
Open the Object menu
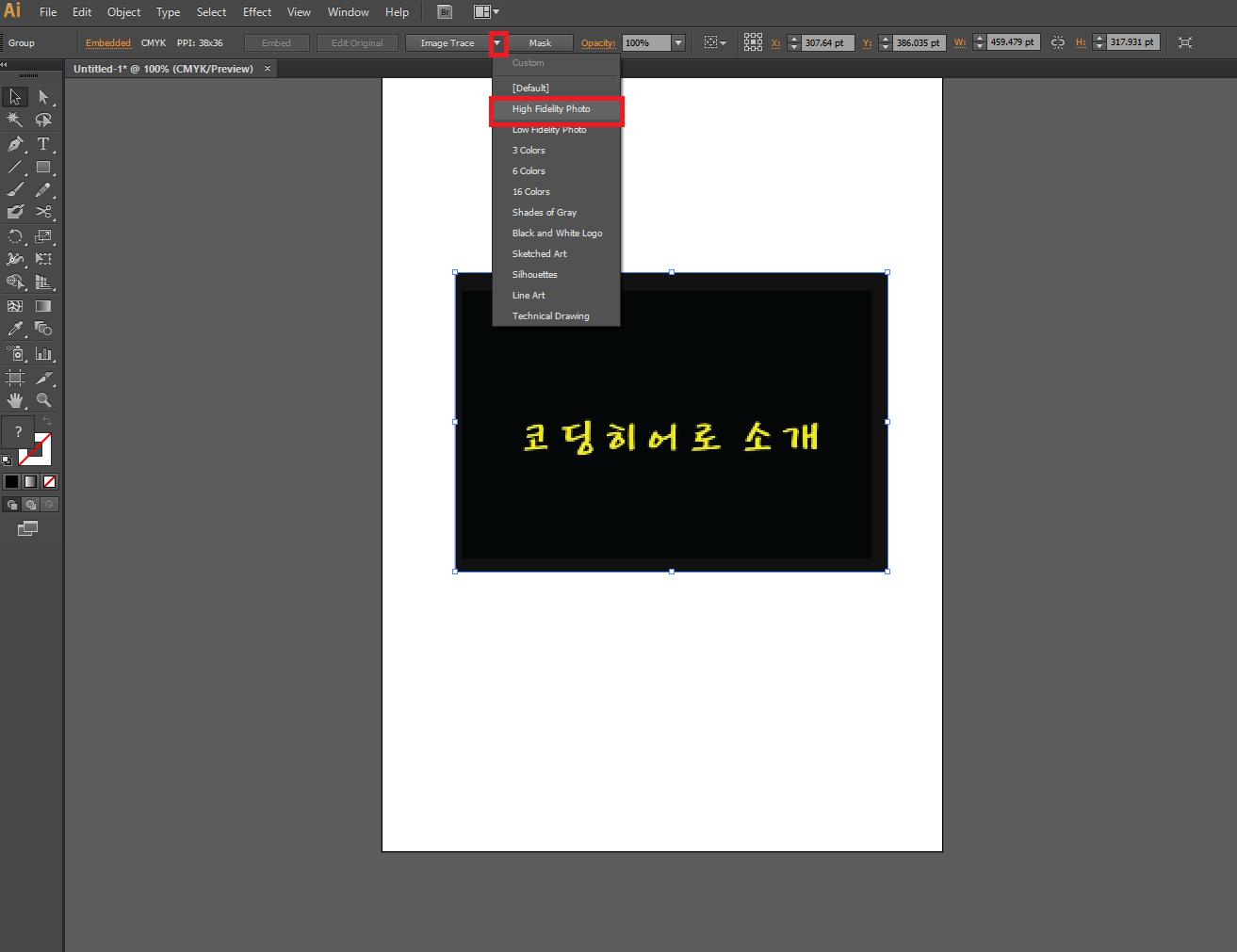[x=123, y=12]
